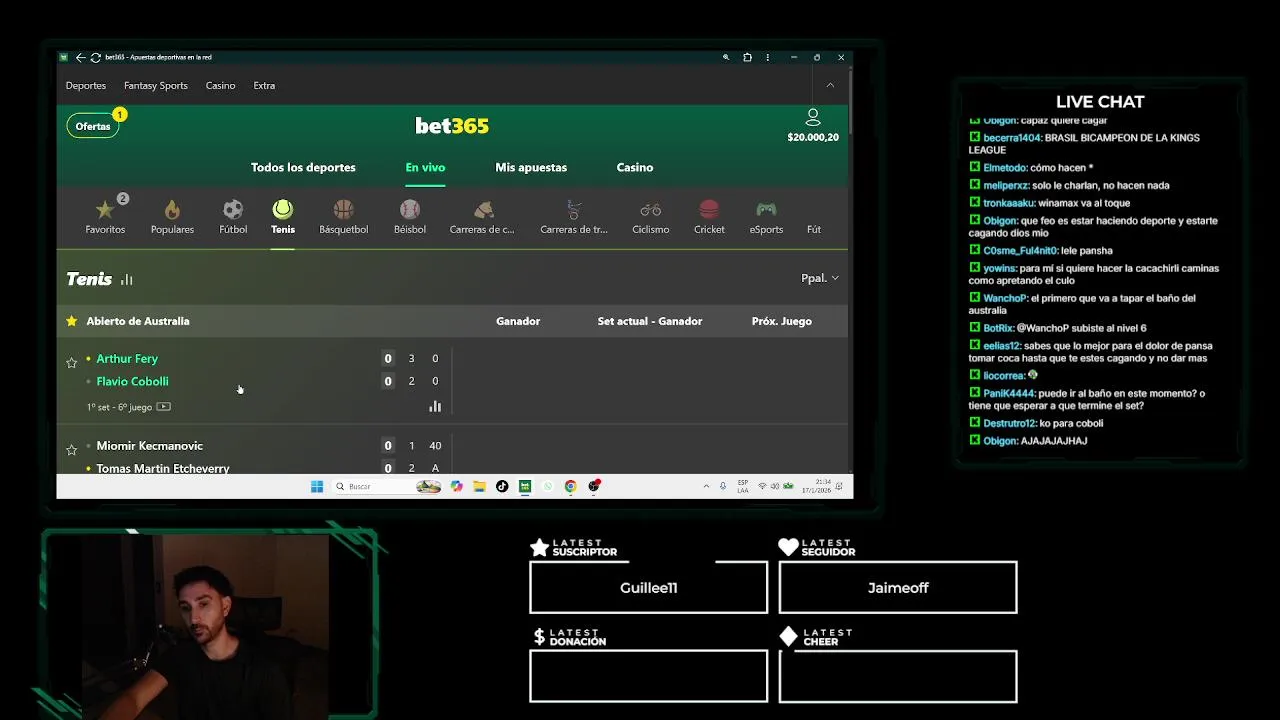The image size is (1280, 720).
Task: Open the three-dot app menu
Action: pos(768,57)
